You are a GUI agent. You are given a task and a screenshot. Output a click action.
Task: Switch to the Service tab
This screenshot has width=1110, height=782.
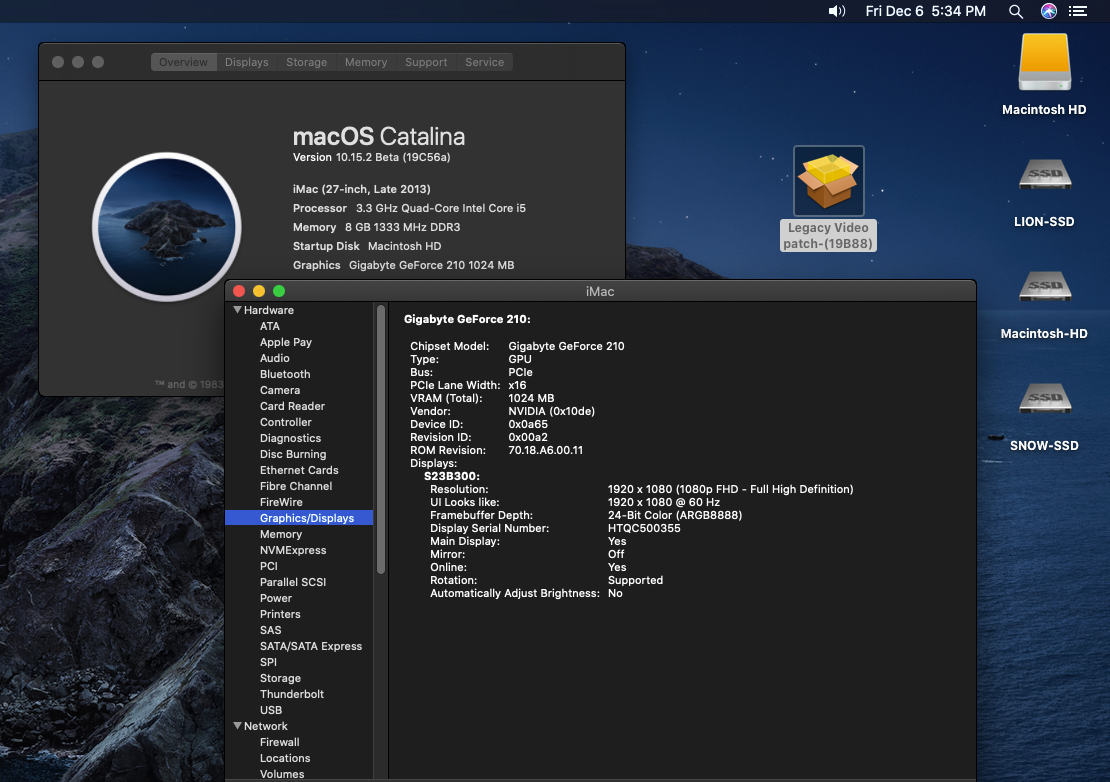click(x=484, y=62)
